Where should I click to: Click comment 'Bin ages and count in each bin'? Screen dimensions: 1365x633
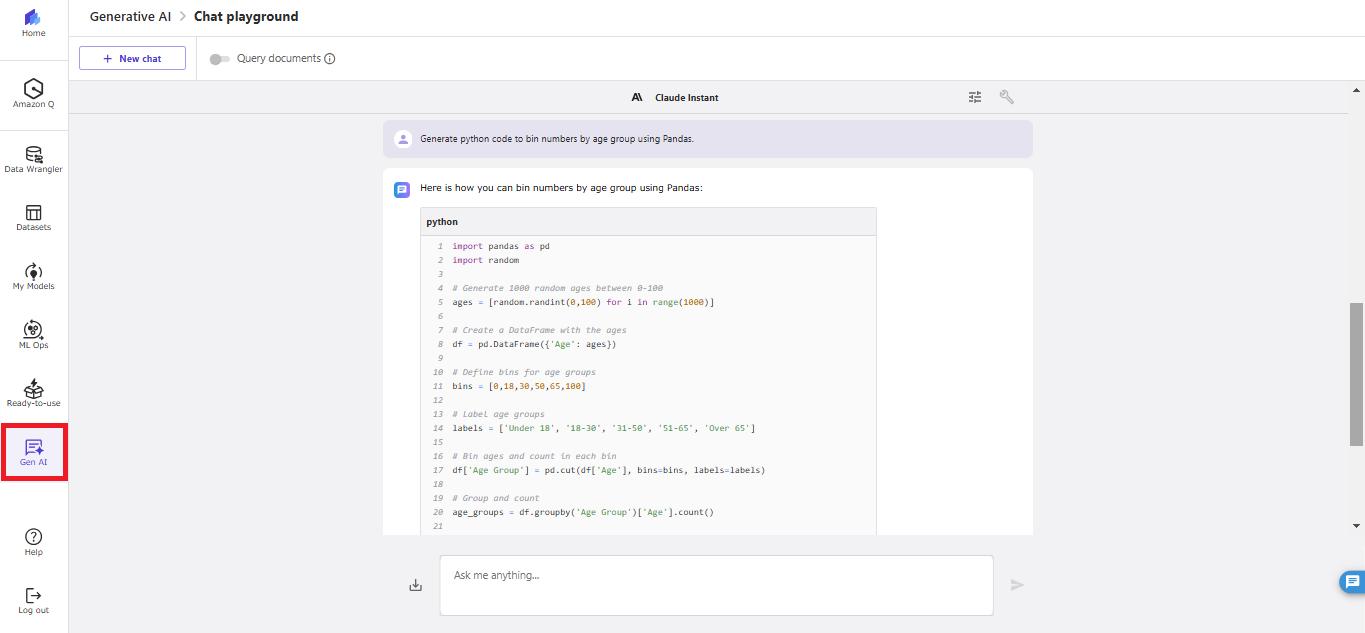(x=534, y=456)
